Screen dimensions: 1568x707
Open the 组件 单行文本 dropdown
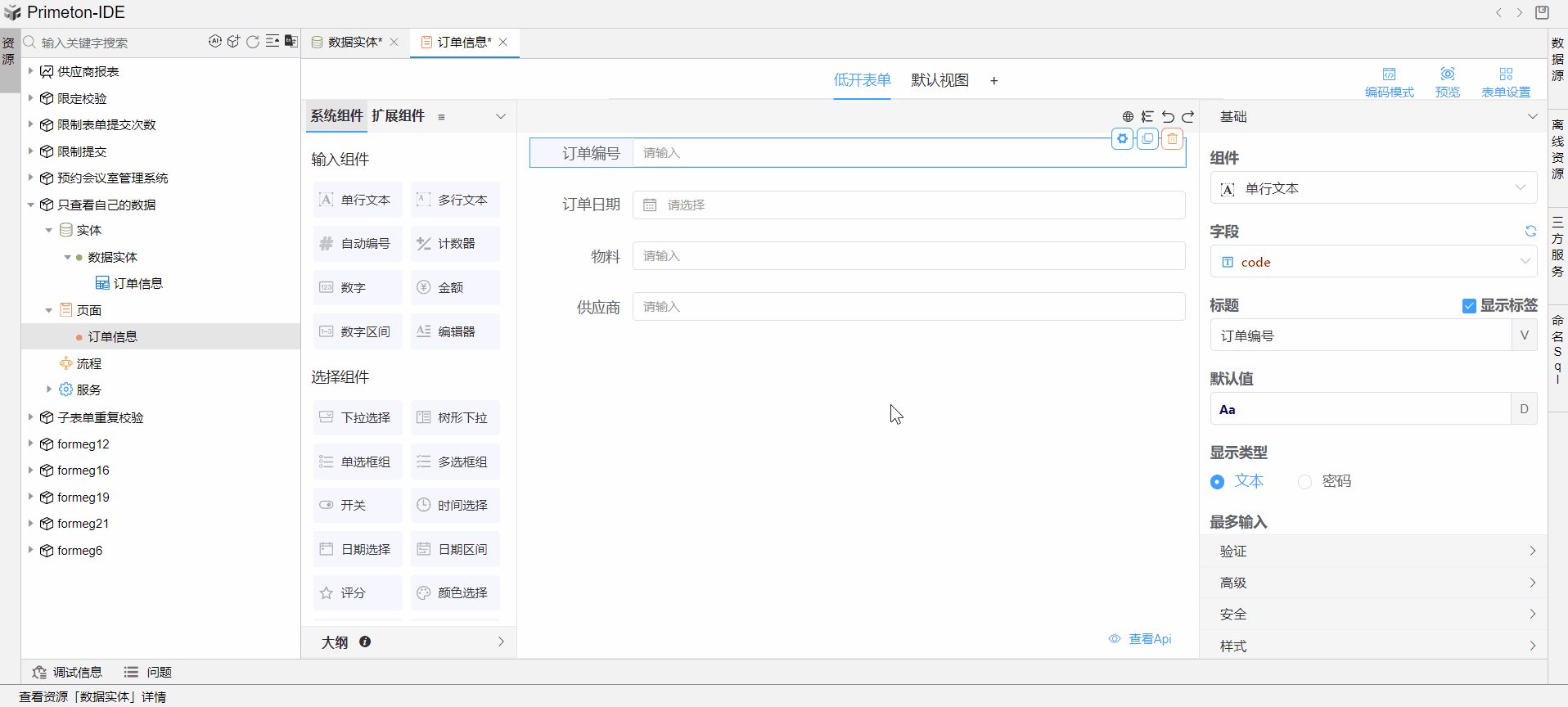[x=1372, y=188]
